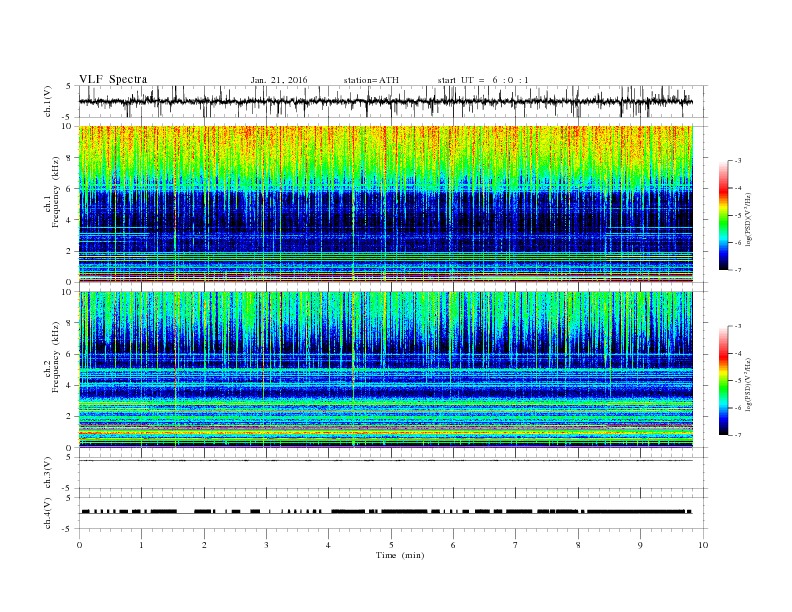Click "ch.1(V)" axis label beside the waveform
The width and height of the screenshot is (792, 612).
(x=49, y=102)
